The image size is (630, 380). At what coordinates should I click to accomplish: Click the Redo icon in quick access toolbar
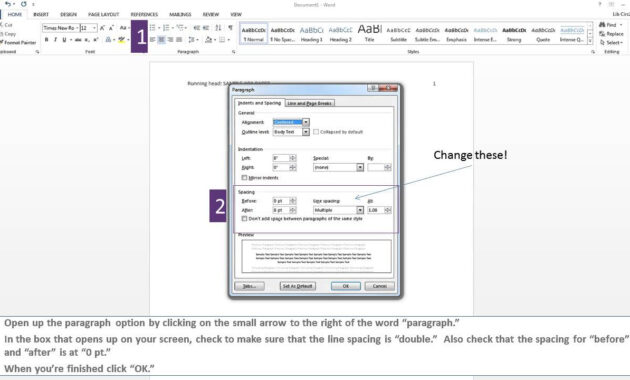tap(23, 4)
